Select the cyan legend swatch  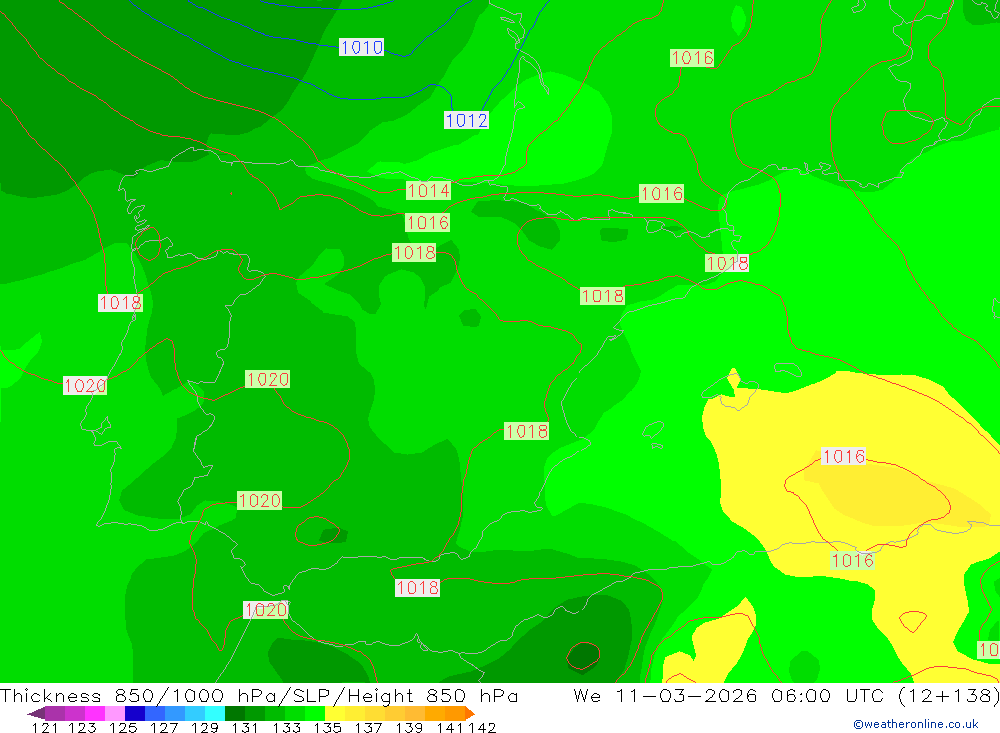[x=214, y=713]
